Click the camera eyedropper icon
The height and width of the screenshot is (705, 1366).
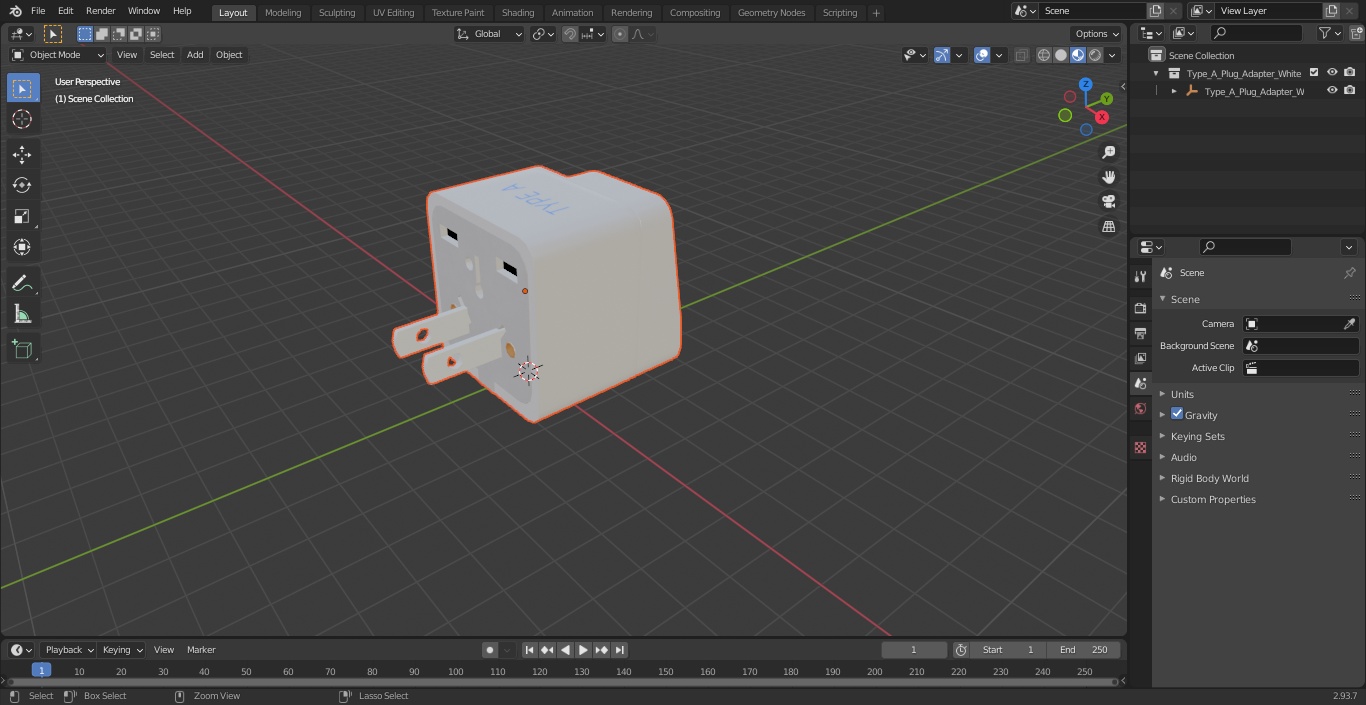(x=1349, y=324)
